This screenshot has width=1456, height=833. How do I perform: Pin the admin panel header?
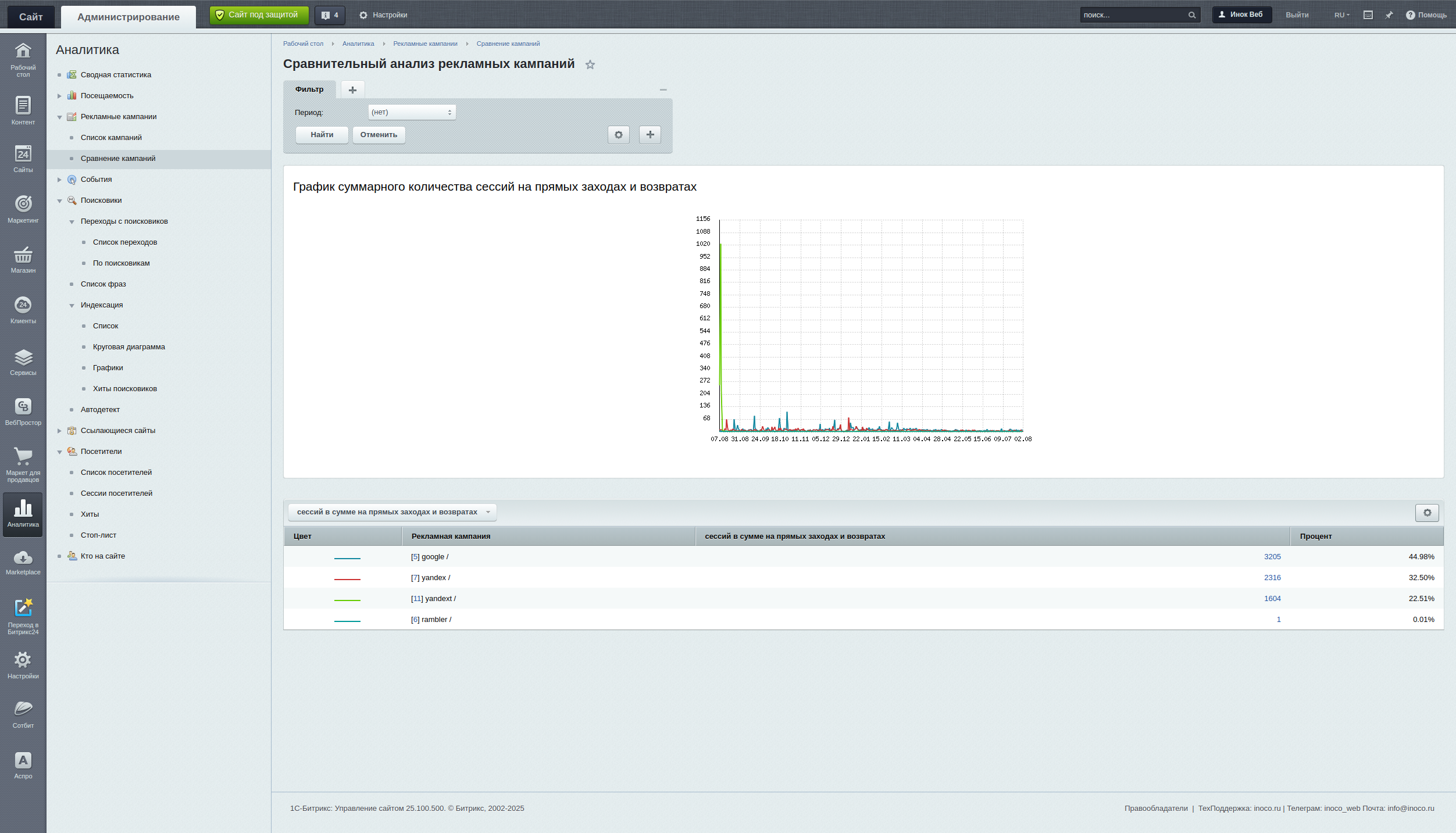click(x=1389, y=15)
